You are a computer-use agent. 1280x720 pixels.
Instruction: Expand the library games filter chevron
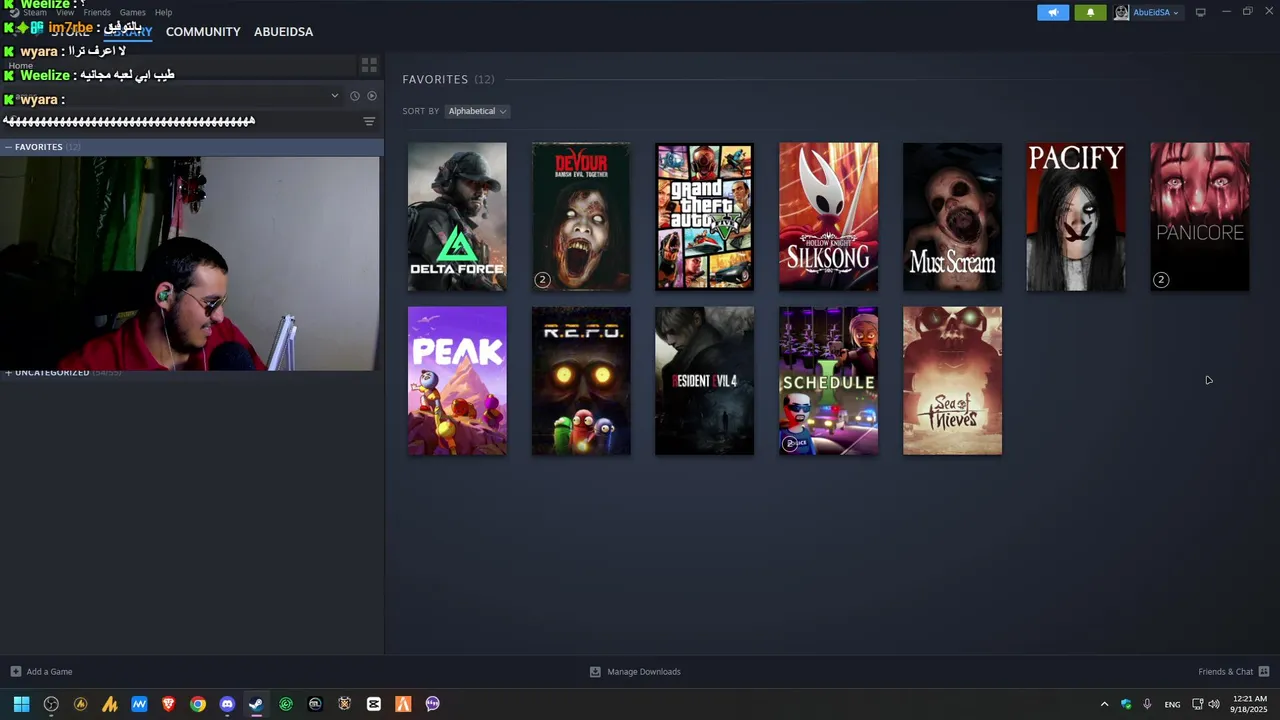335,96
